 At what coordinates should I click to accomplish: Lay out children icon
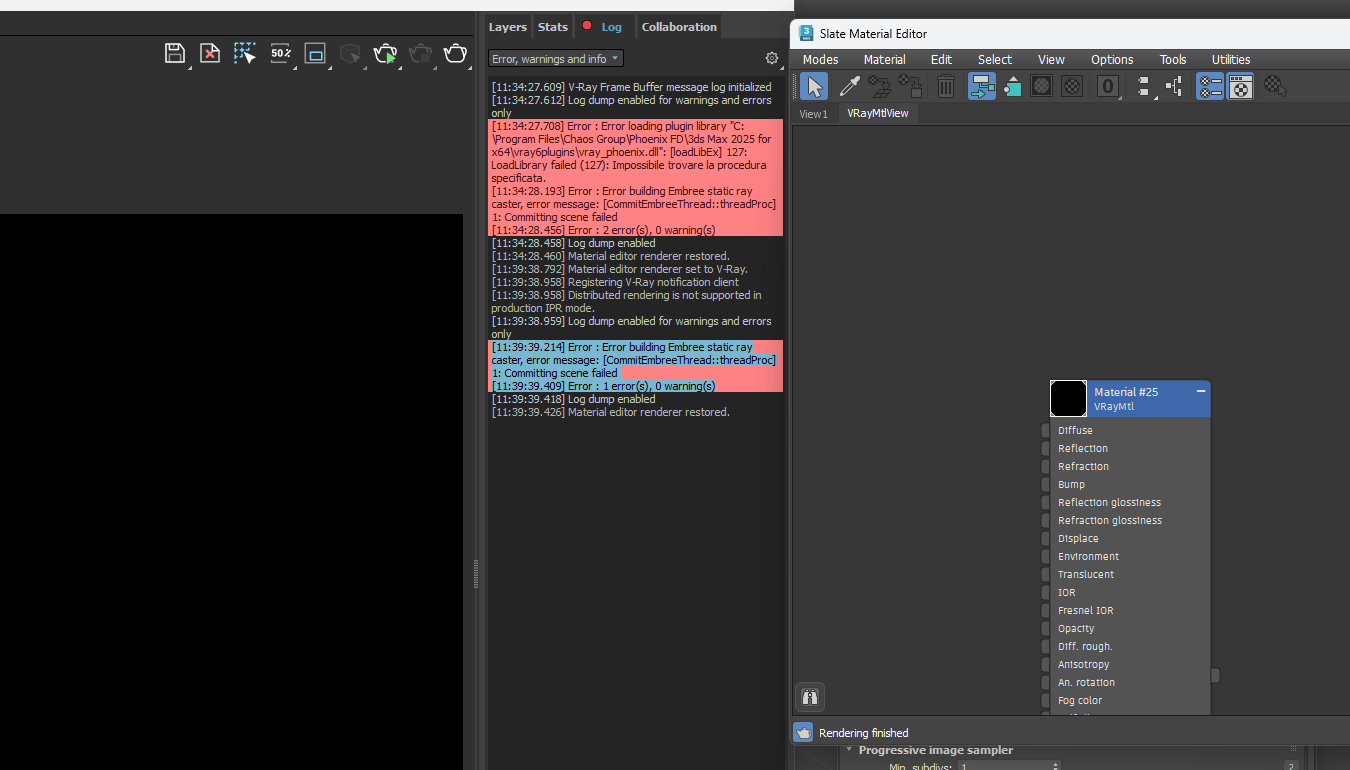1174,86
